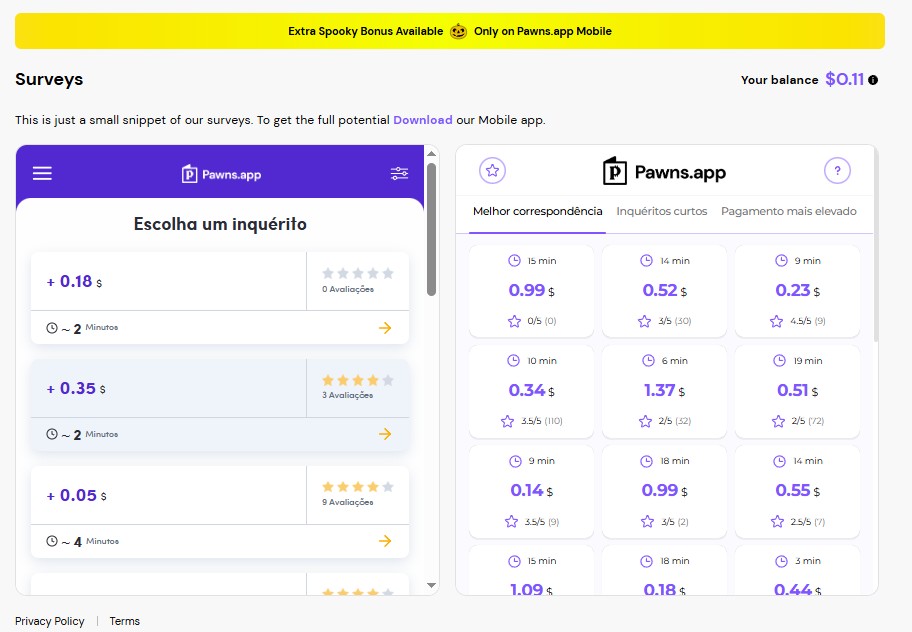Open the Privacy Policy link
Screen dimensions: 912x632
pos(50,621)
